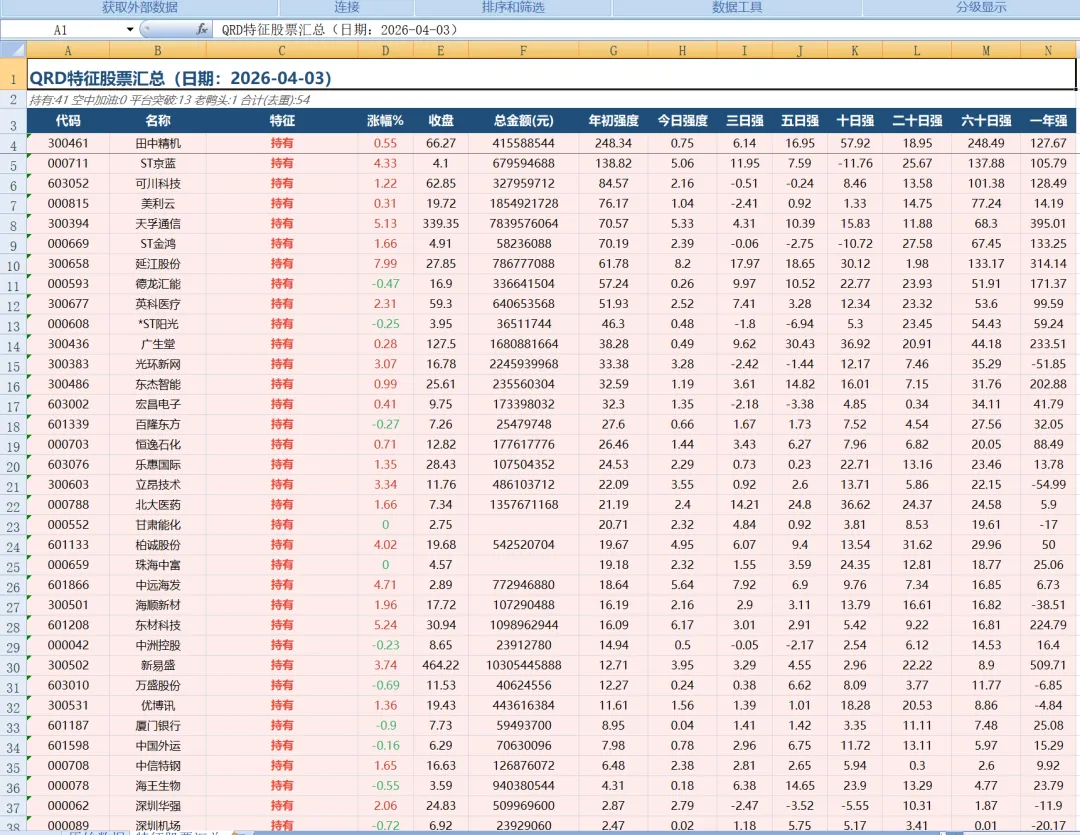
Task: Click the name cell 天孚通信
Action: tap(158, 223)
